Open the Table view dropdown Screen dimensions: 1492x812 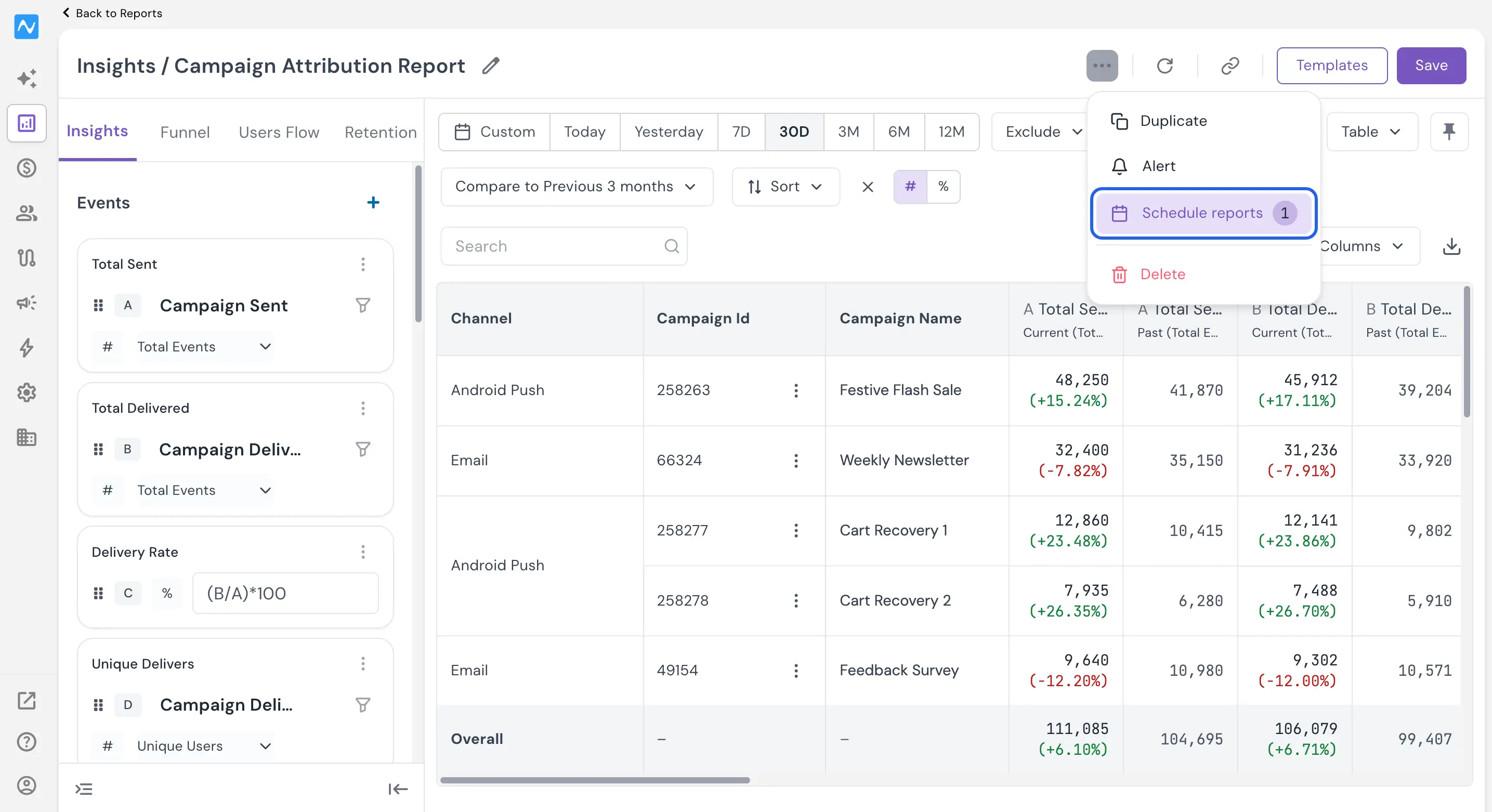[1371, 132]
